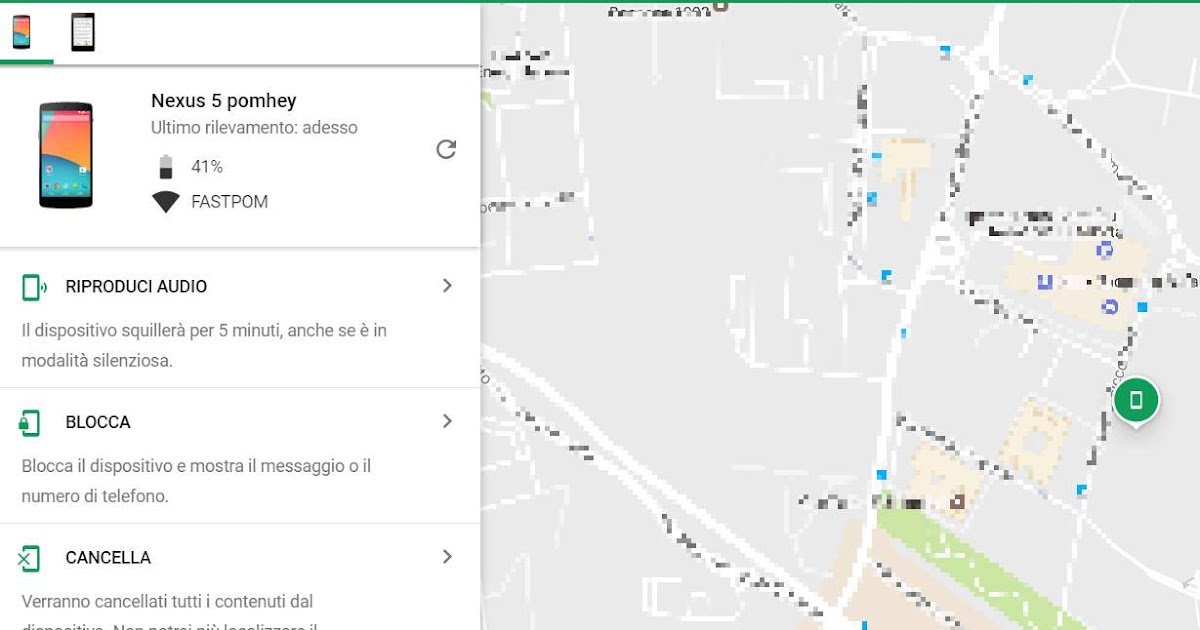Click the FASTPOM network name

(x=230, y=202)
